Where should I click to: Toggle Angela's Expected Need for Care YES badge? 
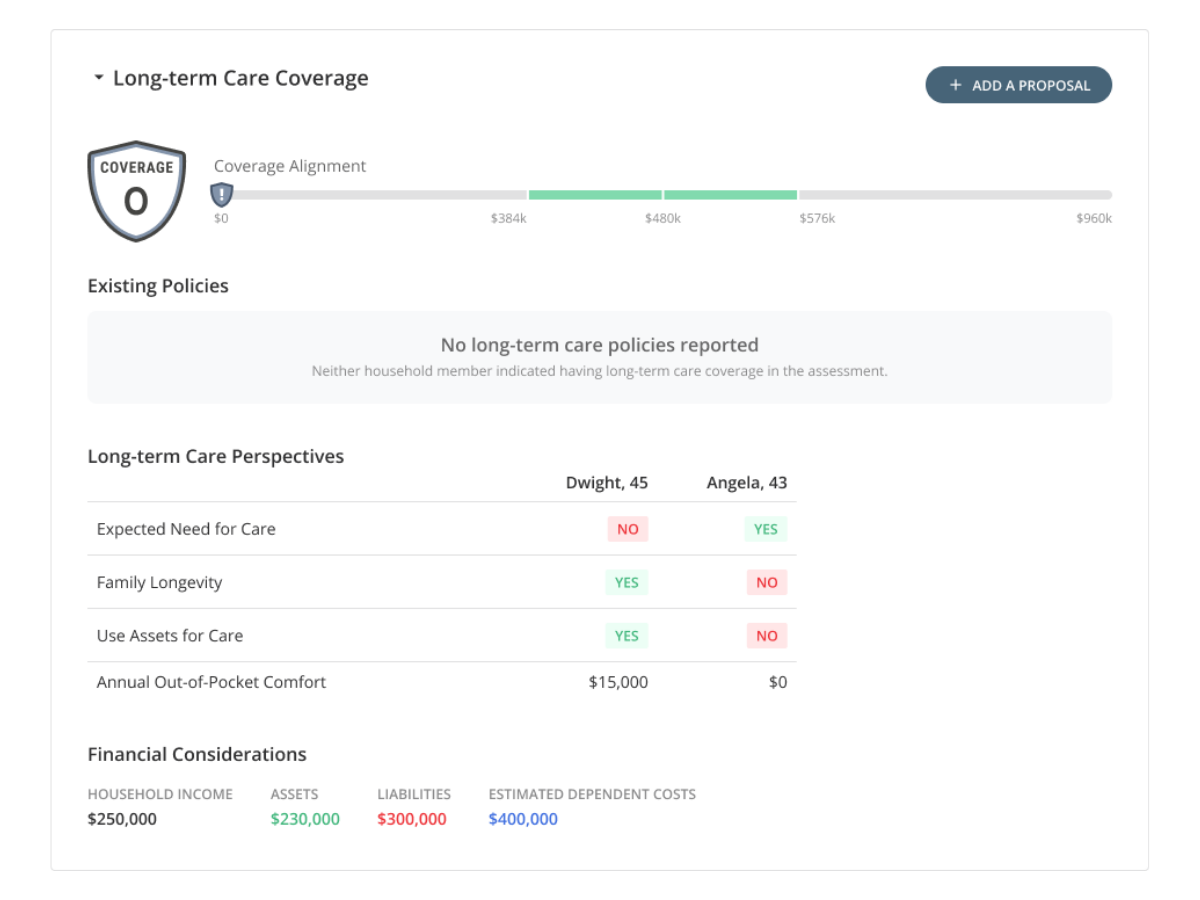click(766, 529)
